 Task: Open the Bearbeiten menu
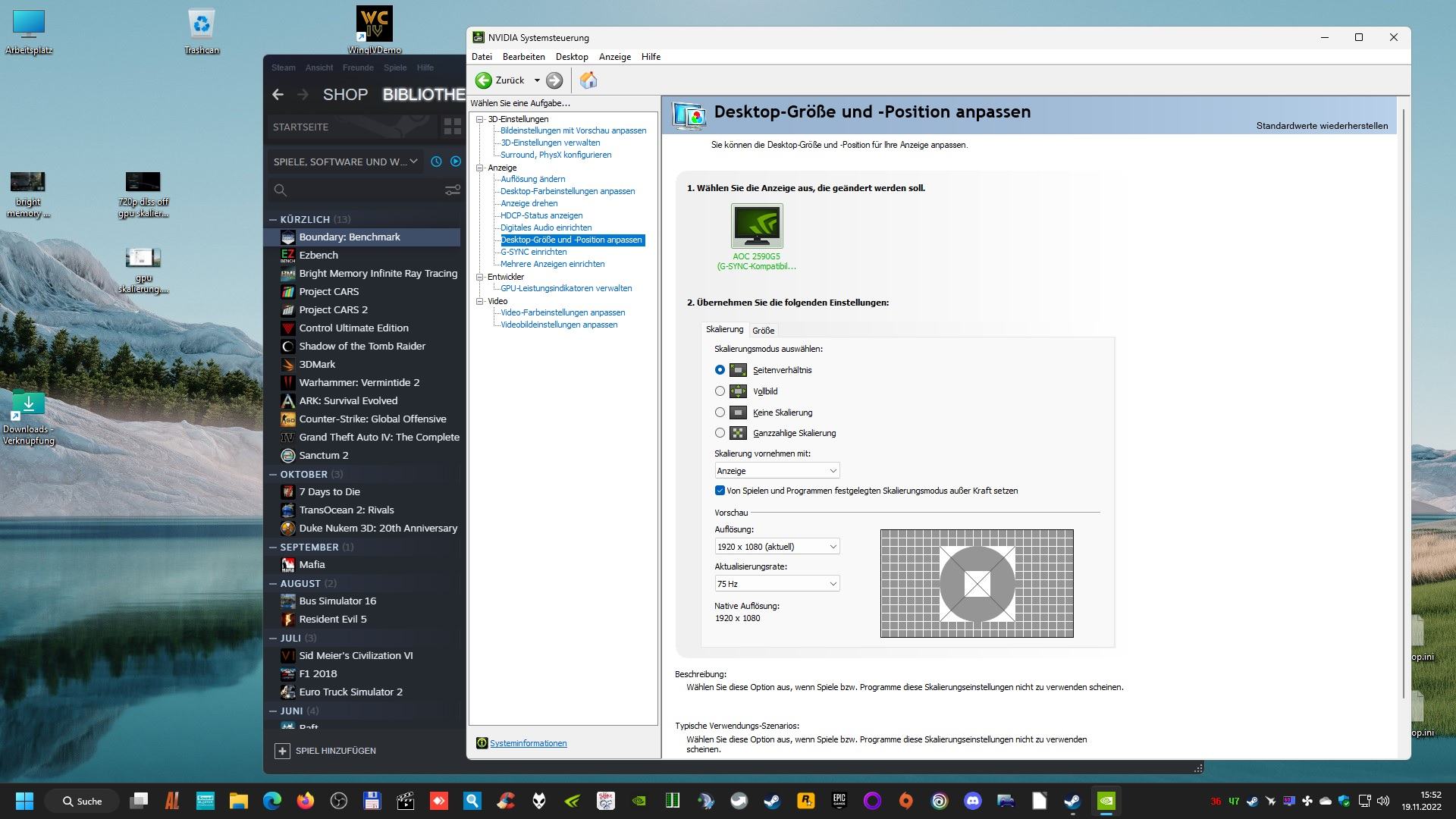pos(523,57)
